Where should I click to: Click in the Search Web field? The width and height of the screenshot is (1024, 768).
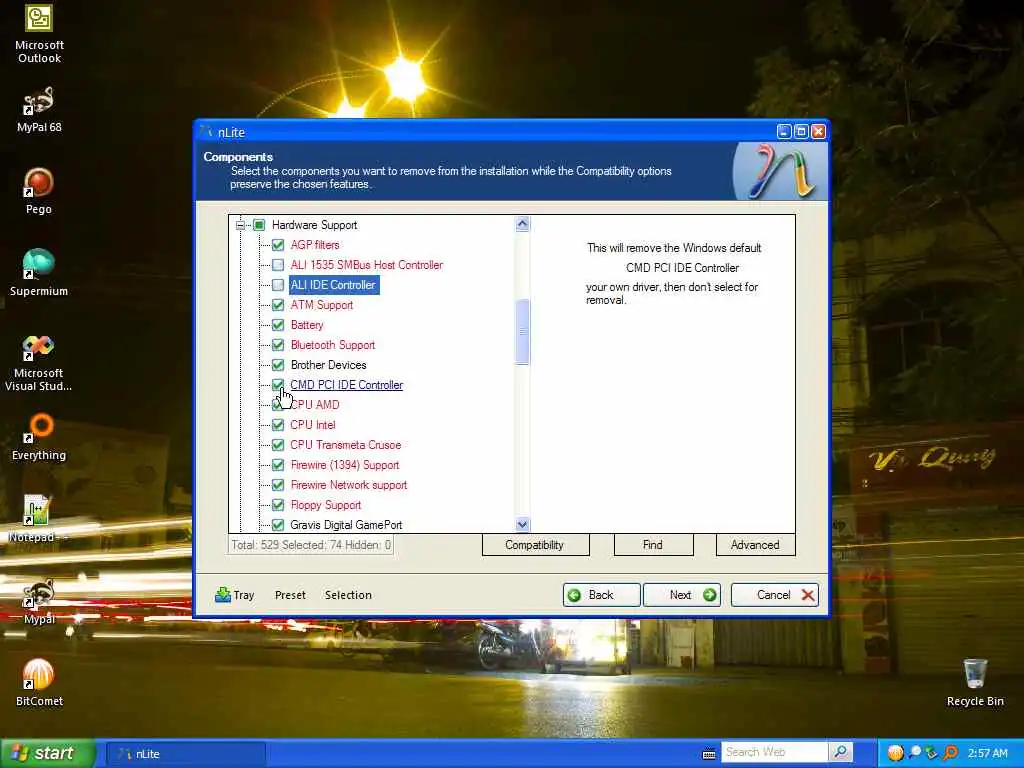pos(775,752)
